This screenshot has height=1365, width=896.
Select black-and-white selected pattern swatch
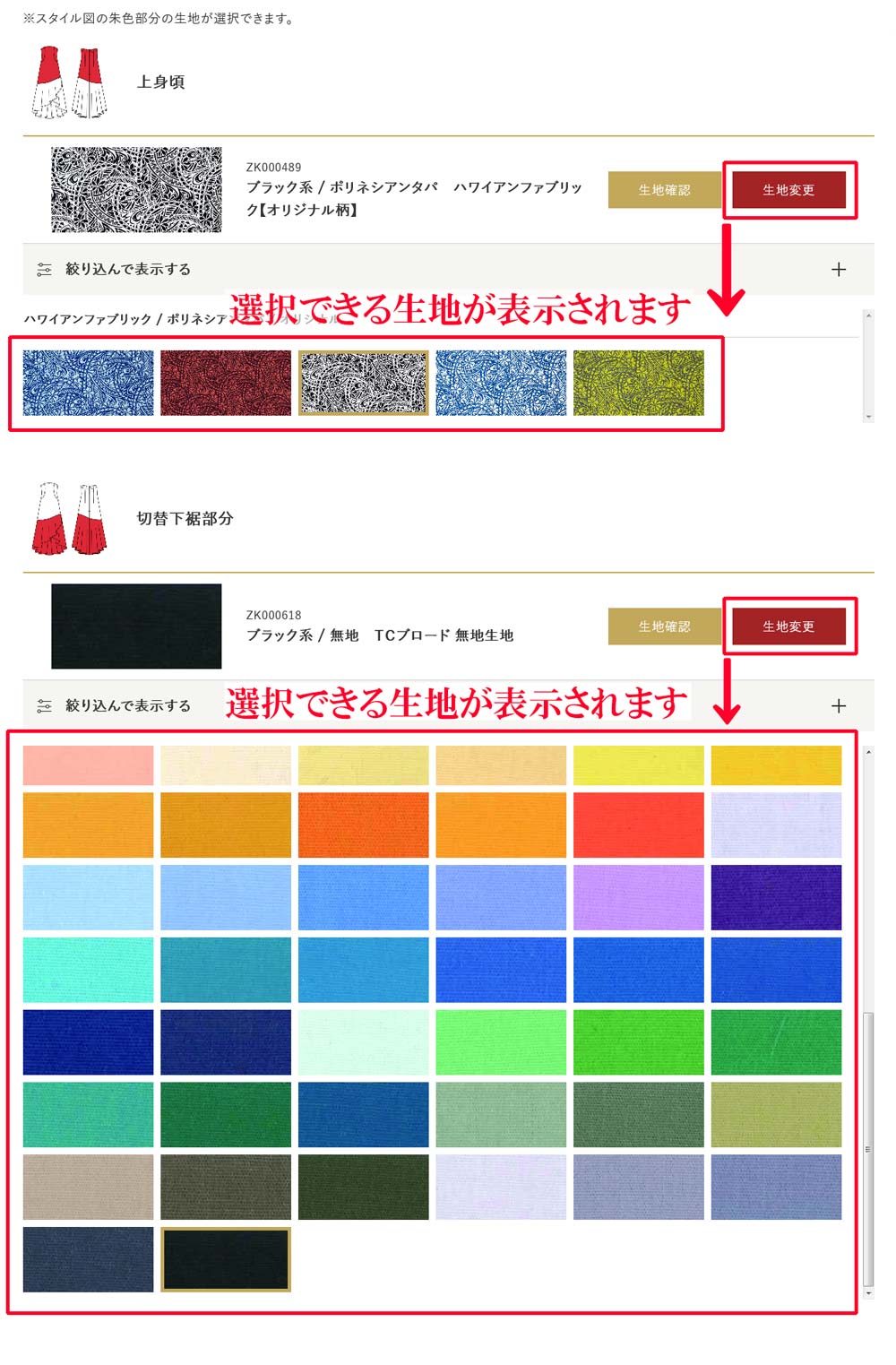[364, 383]
